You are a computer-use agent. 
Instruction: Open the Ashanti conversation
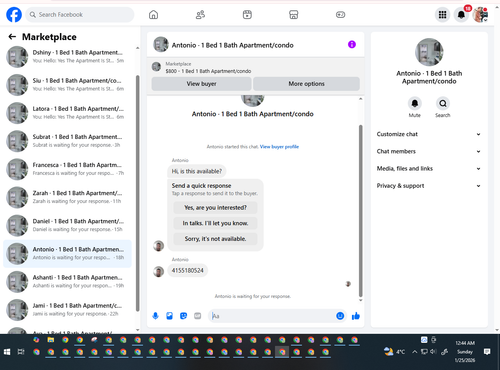[x=68, y=282]
